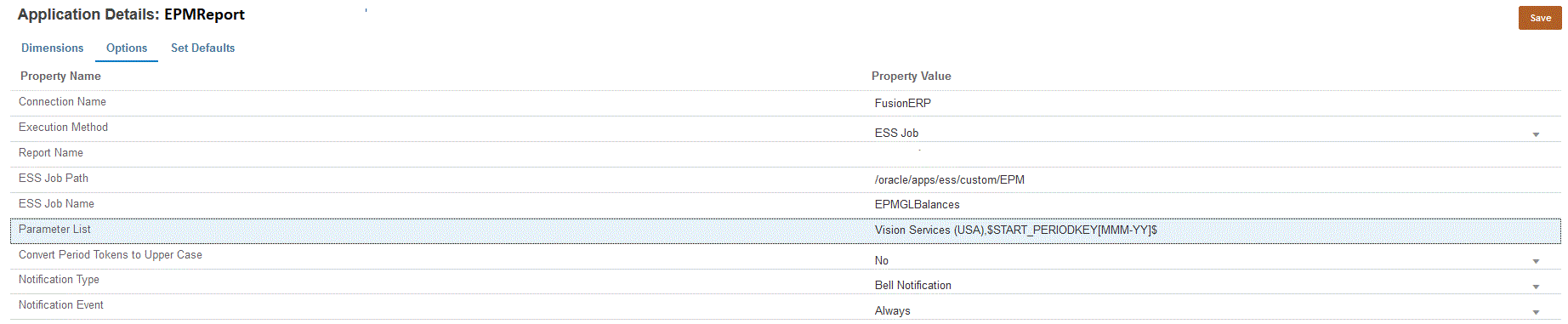
Task: Select the Always notification event value
Action: coord(892,311)
